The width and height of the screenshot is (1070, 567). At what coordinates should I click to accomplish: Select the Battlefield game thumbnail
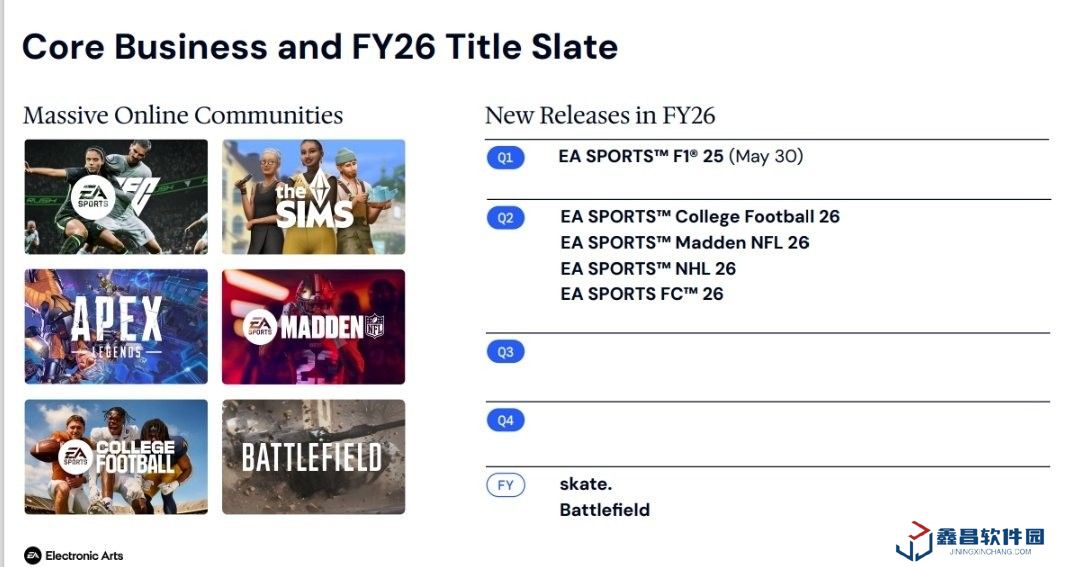click(313, 457)
